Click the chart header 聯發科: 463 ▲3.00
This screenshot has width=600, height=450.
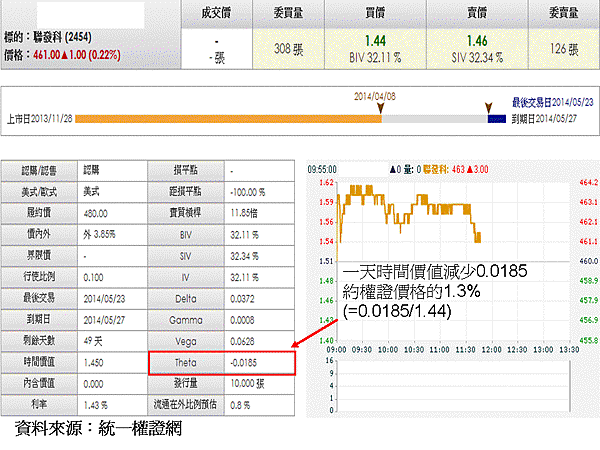pos(455,170)
